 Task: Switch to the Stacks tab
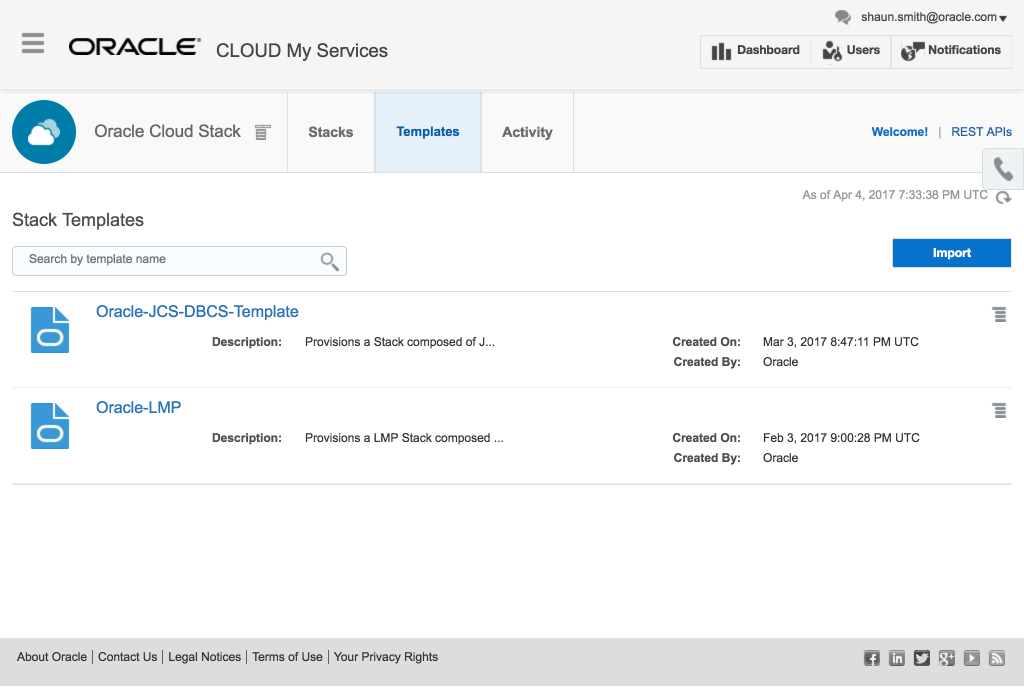330,132
